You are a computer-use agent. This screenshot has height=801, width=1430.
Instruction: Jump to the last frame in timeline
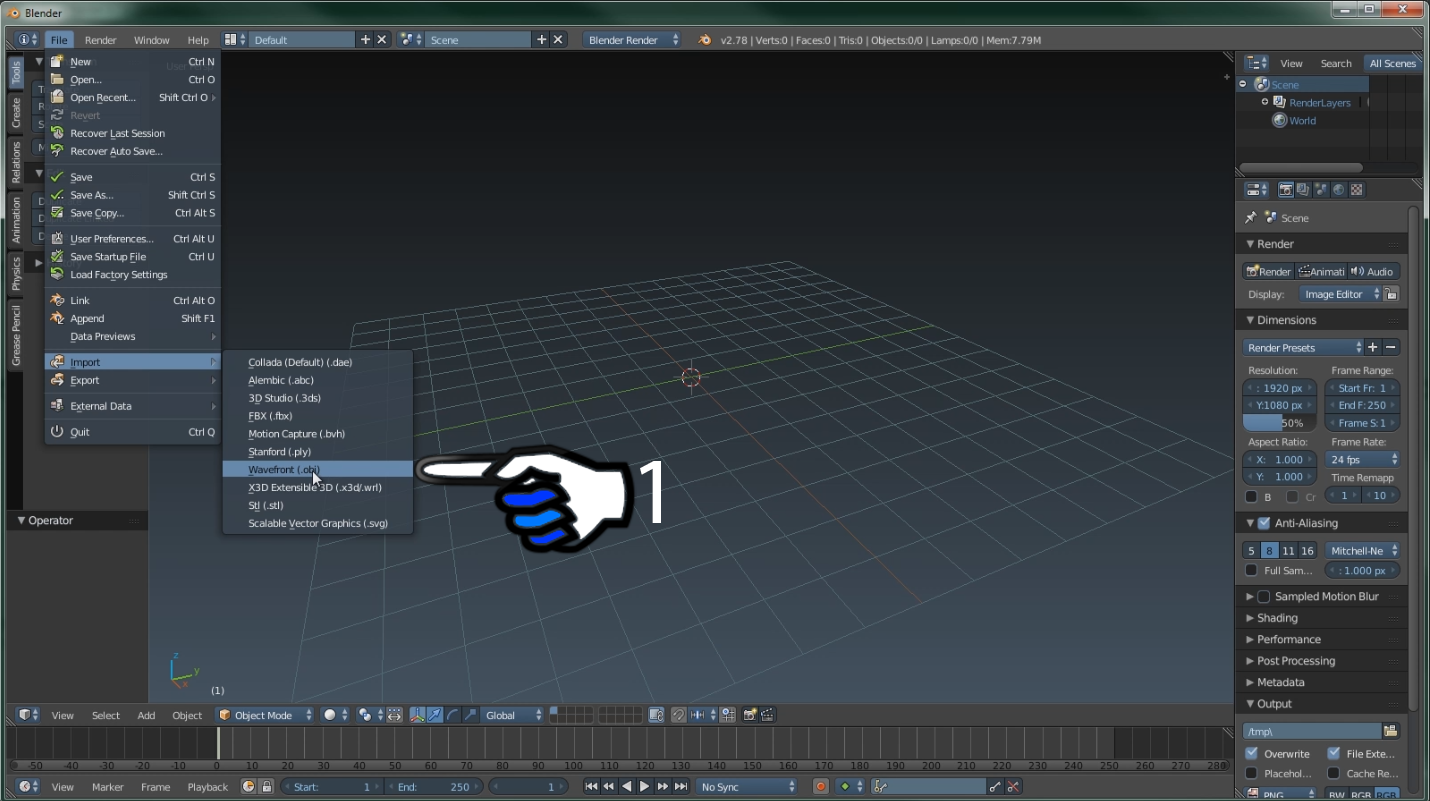pos(681,787)
